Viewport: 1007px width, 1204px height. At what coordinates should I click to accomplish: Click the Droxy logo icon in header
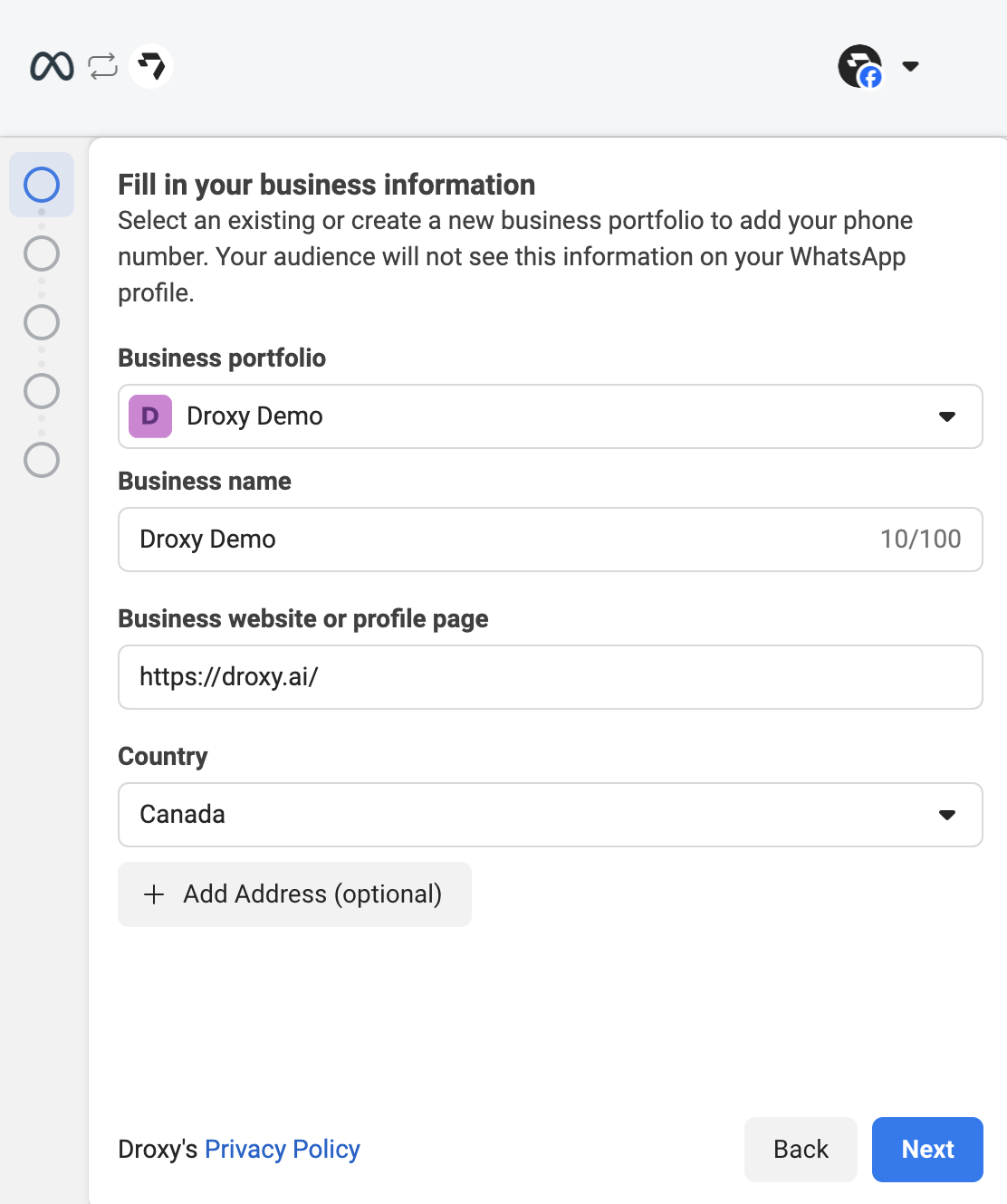point(151,66)
